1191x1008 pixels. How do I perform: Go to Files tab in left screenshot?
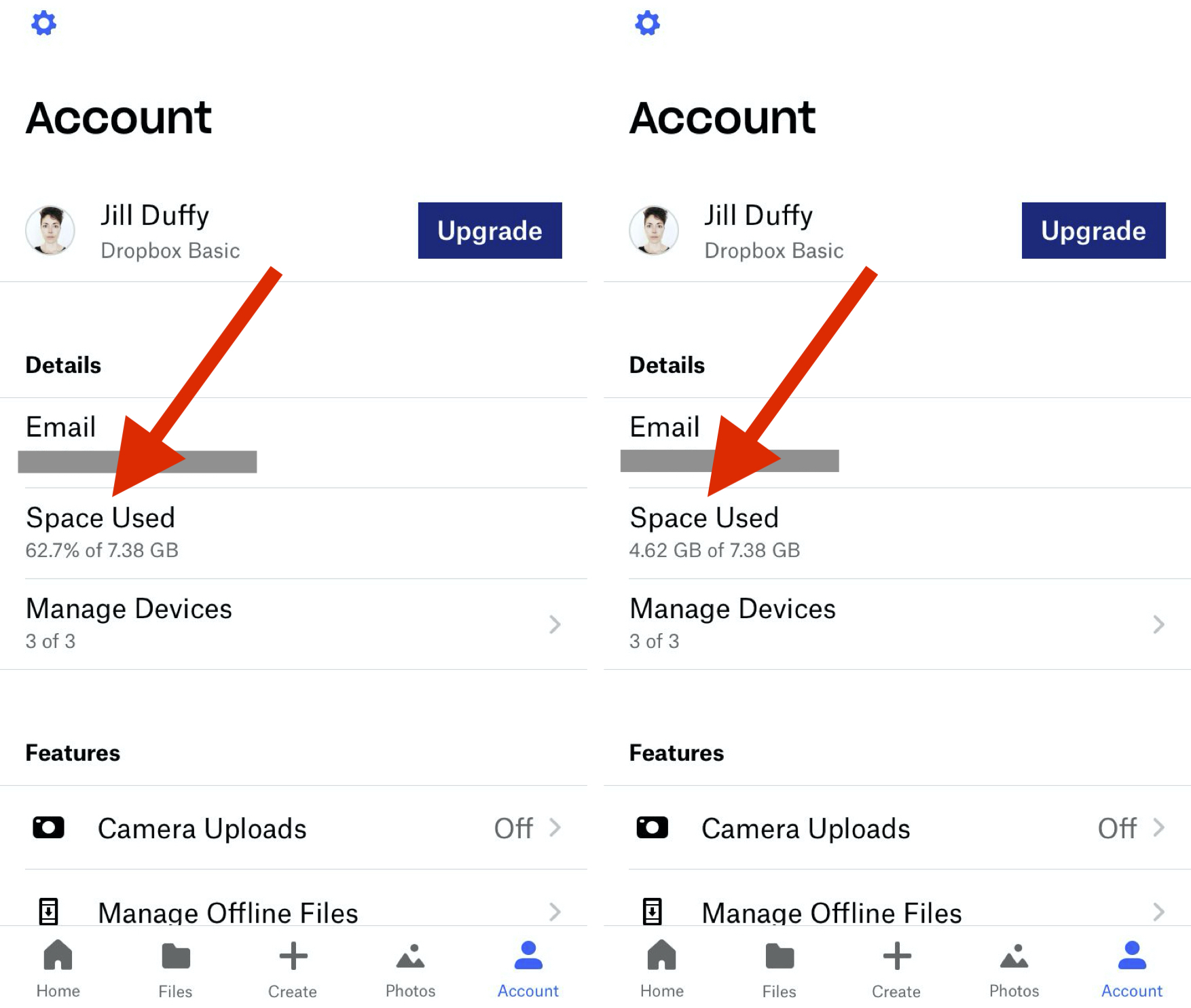(x=176, y=969)
